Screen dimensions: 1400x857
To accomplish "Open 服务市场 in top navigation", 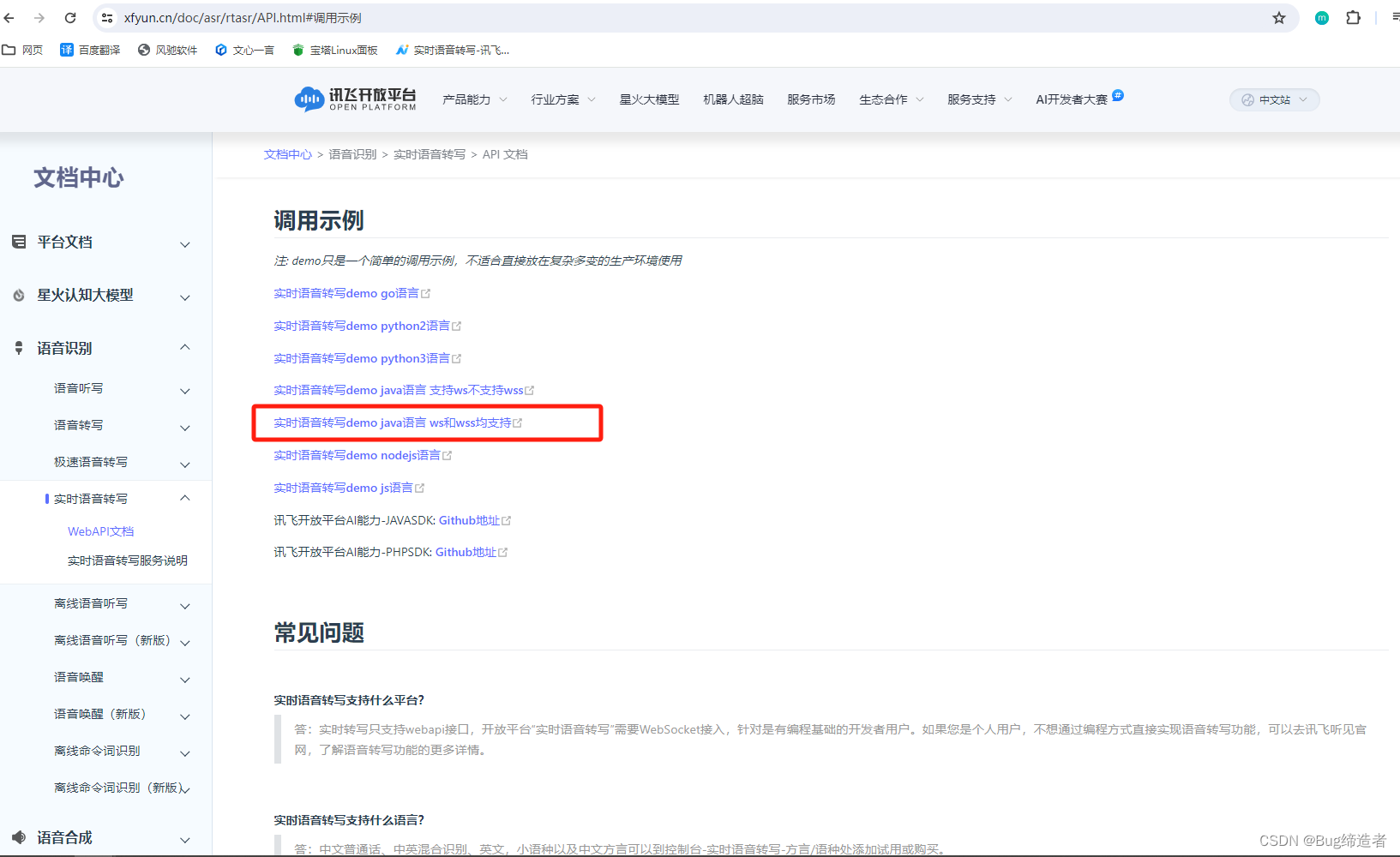I will 811,99.
